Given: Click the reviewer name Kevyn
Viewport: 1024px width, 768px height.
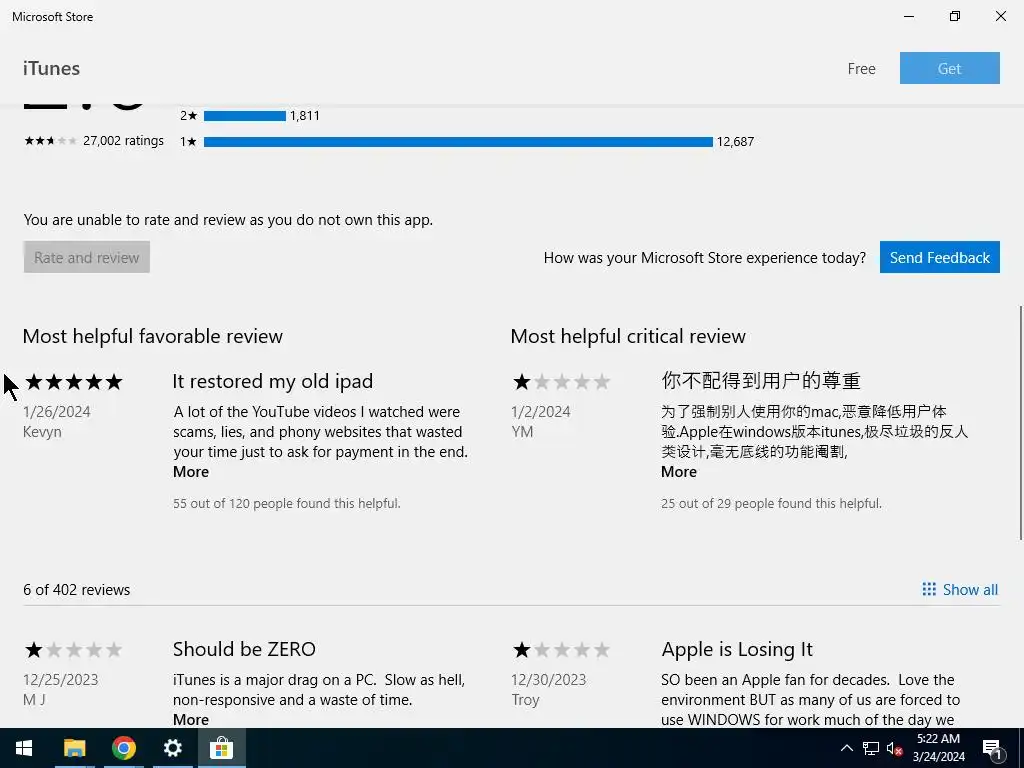Looking at the screenshot, I should coord(42,432).
